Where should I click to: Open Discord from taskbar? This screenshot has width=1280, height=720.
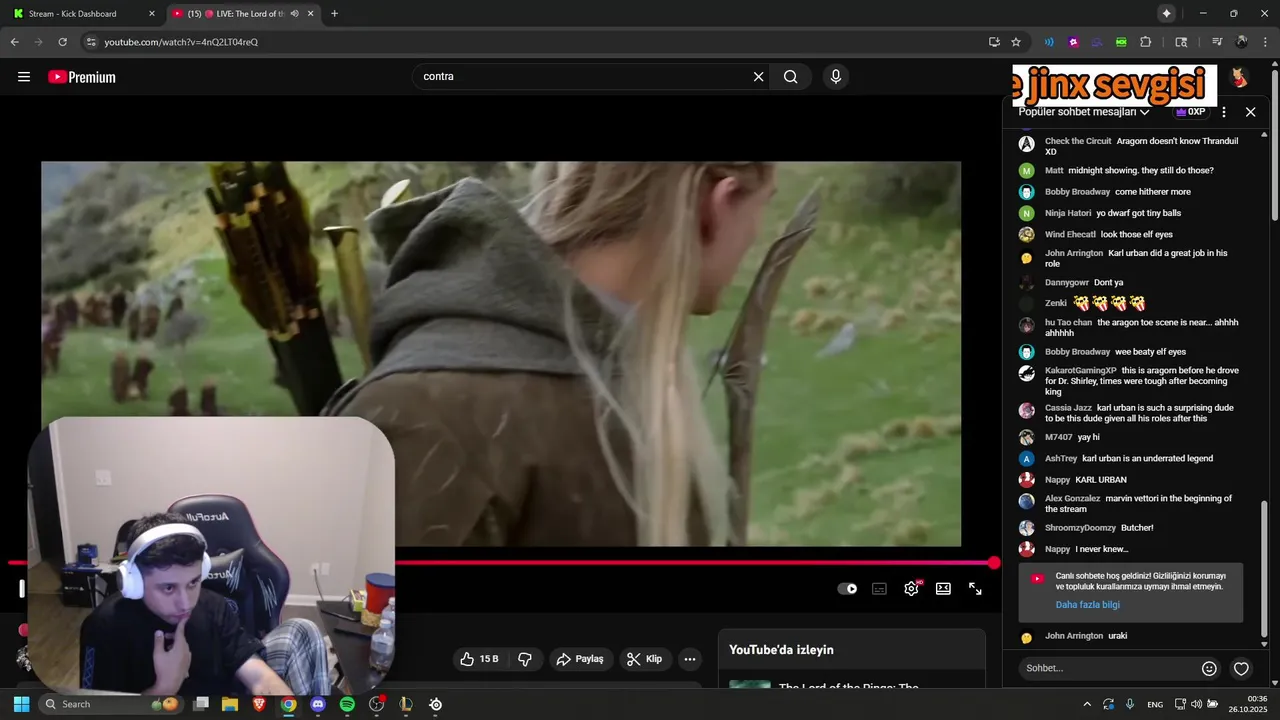pos(318,704)
